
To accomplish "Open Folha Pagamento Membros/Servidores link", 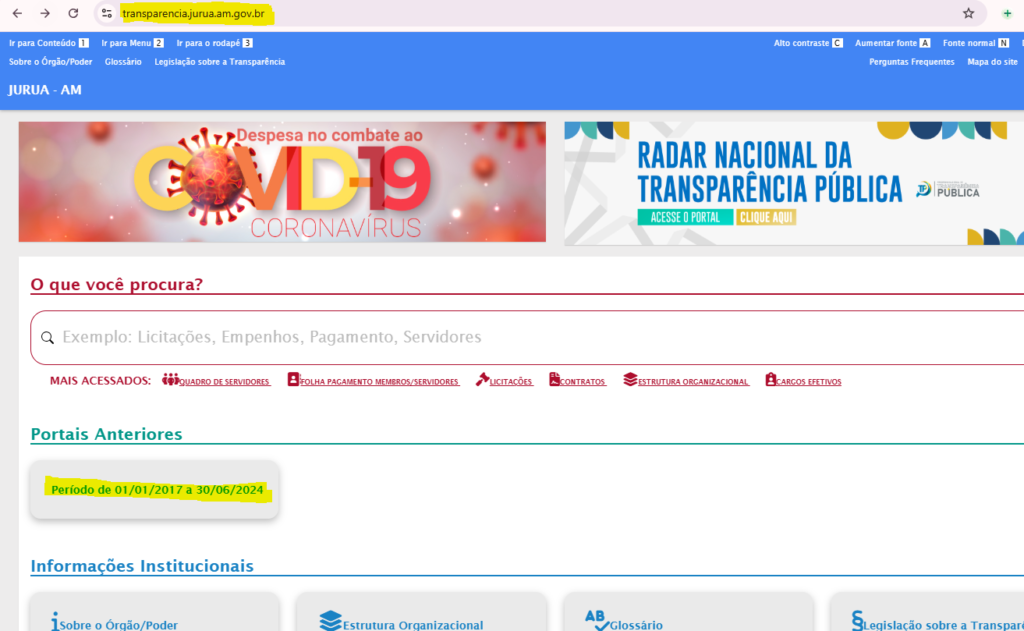I will pos(379,381).
